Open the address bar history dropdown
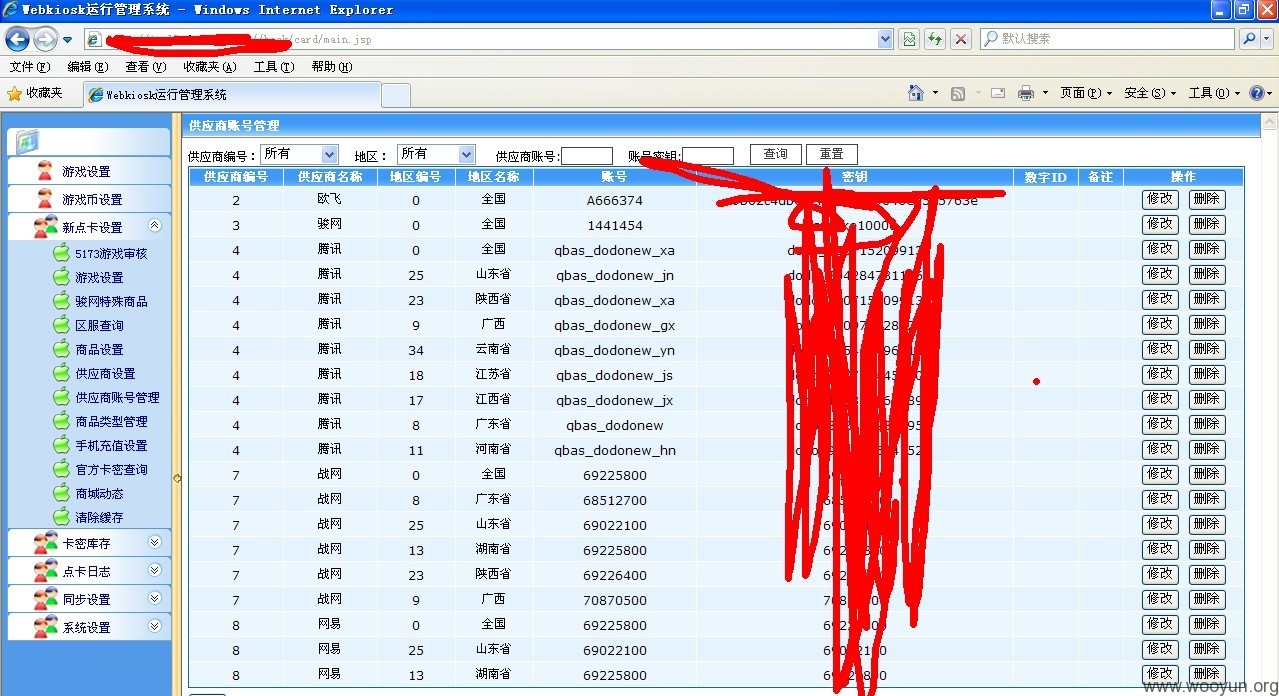 pos(885,39)
